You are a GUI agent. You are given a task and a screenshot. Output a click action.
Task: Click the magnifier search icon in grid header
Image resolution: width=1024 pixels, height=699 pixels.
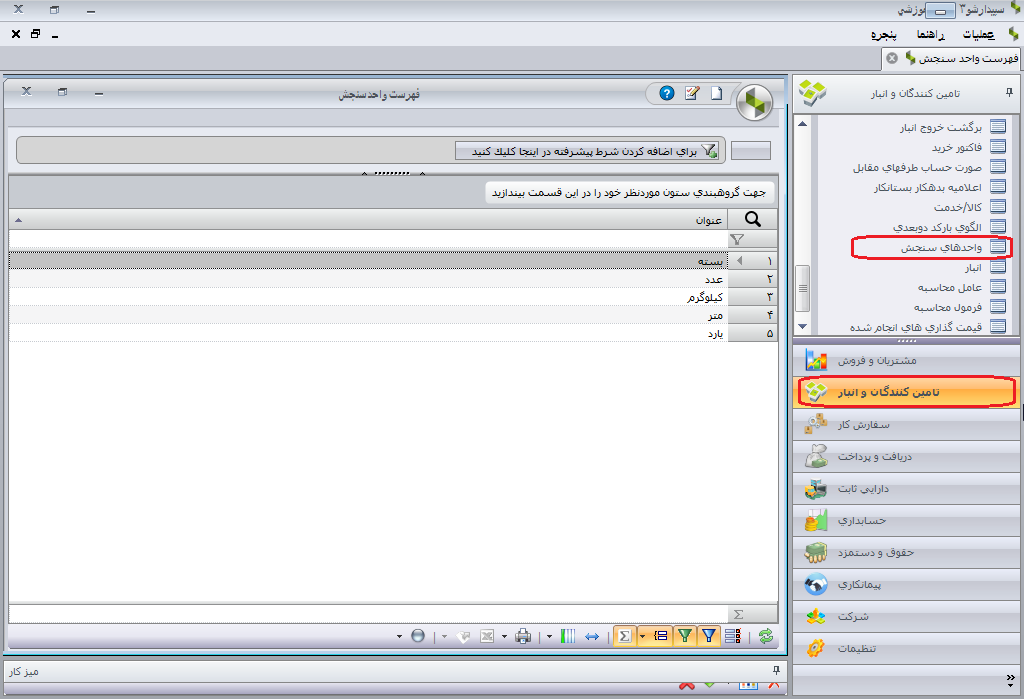tap(752, 219)
